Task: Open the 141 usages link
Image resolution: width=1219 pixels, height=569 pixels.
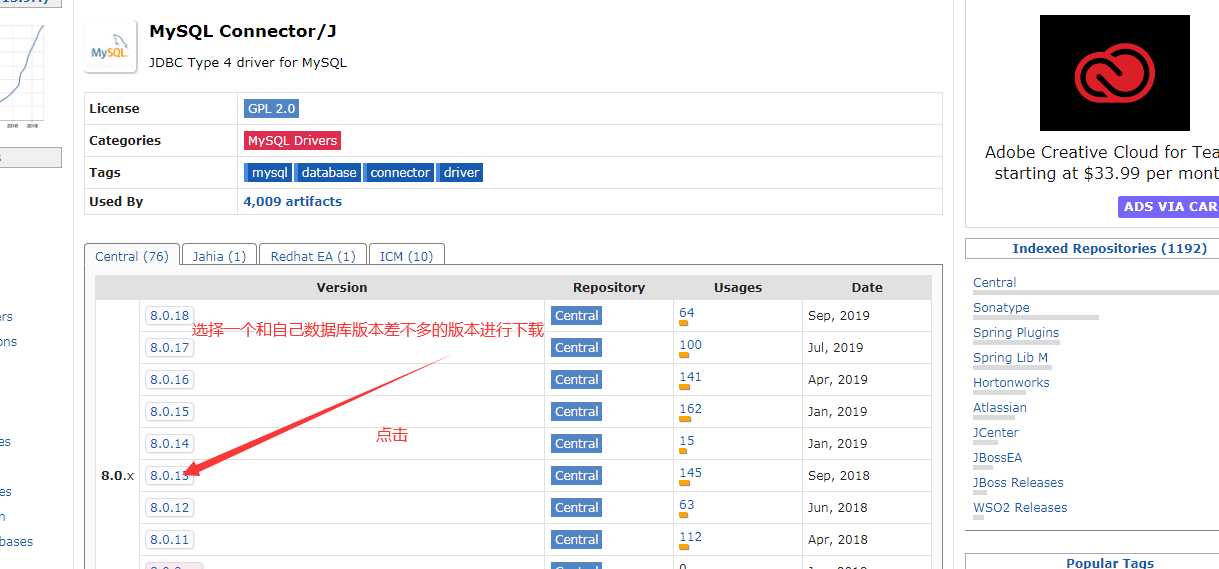Action: click(x=690, y=376)
